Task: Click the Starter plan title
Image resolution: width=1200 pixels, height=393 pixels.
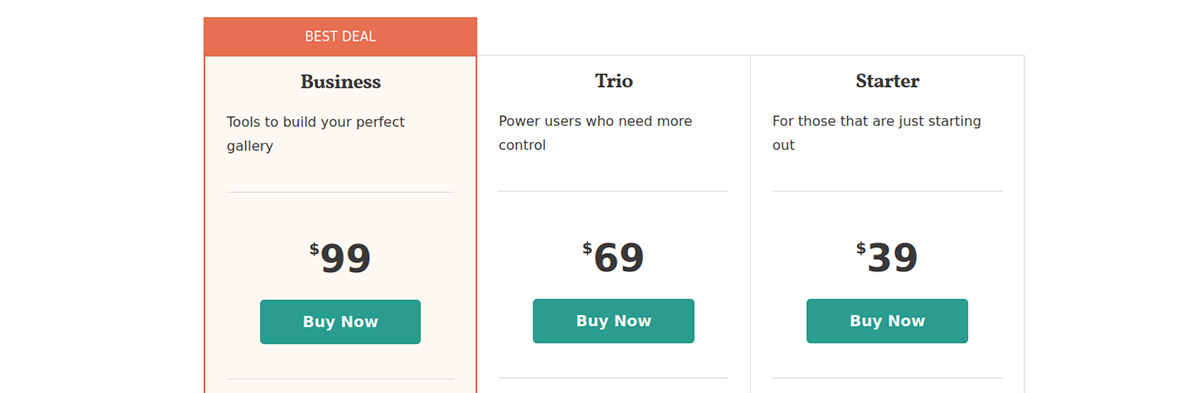Action: click(887, 81)
